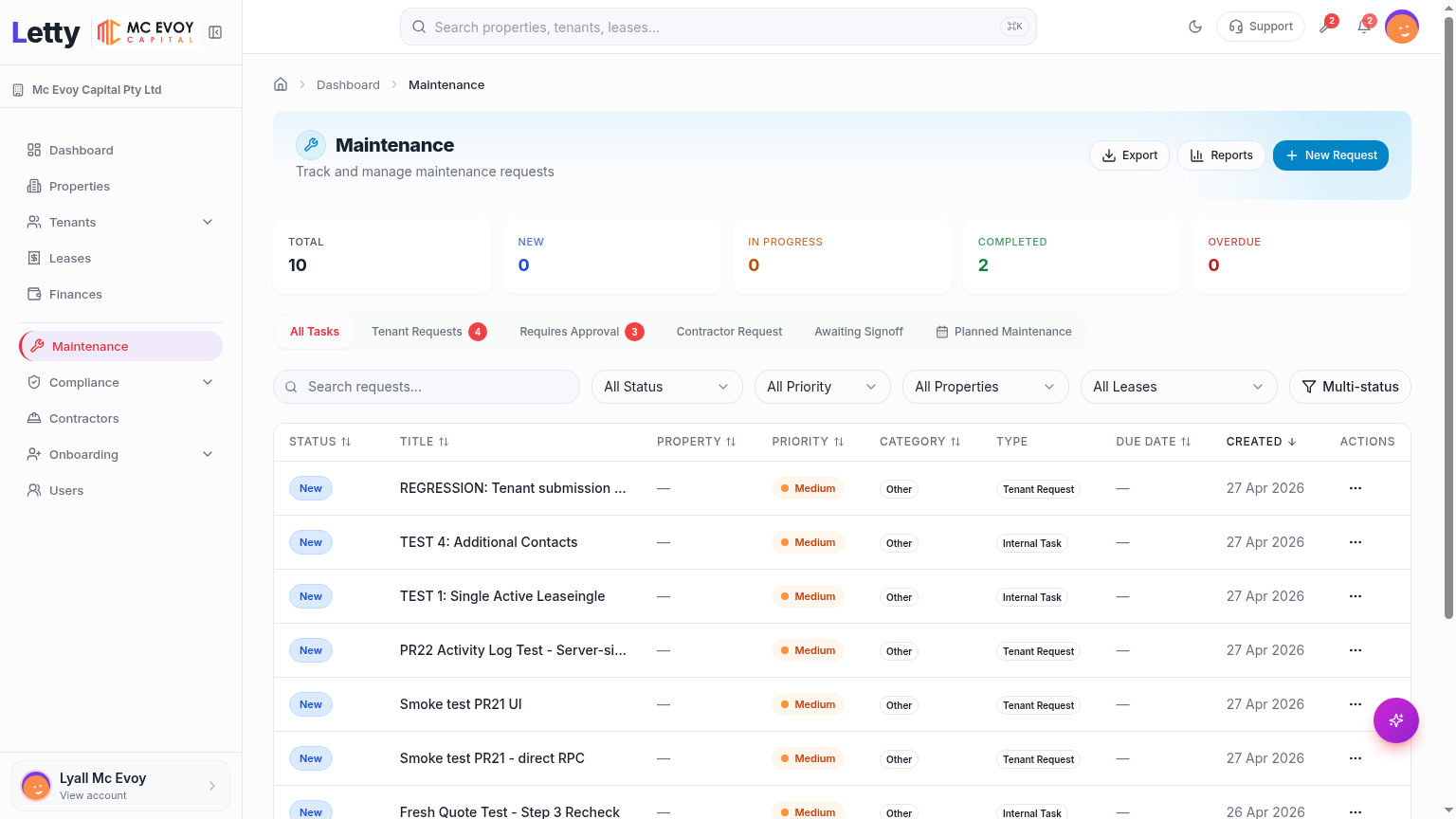The width and height of the screenshot is (1456, 819).
Task: Open Finances in sidebar
Action: (120, 294)
